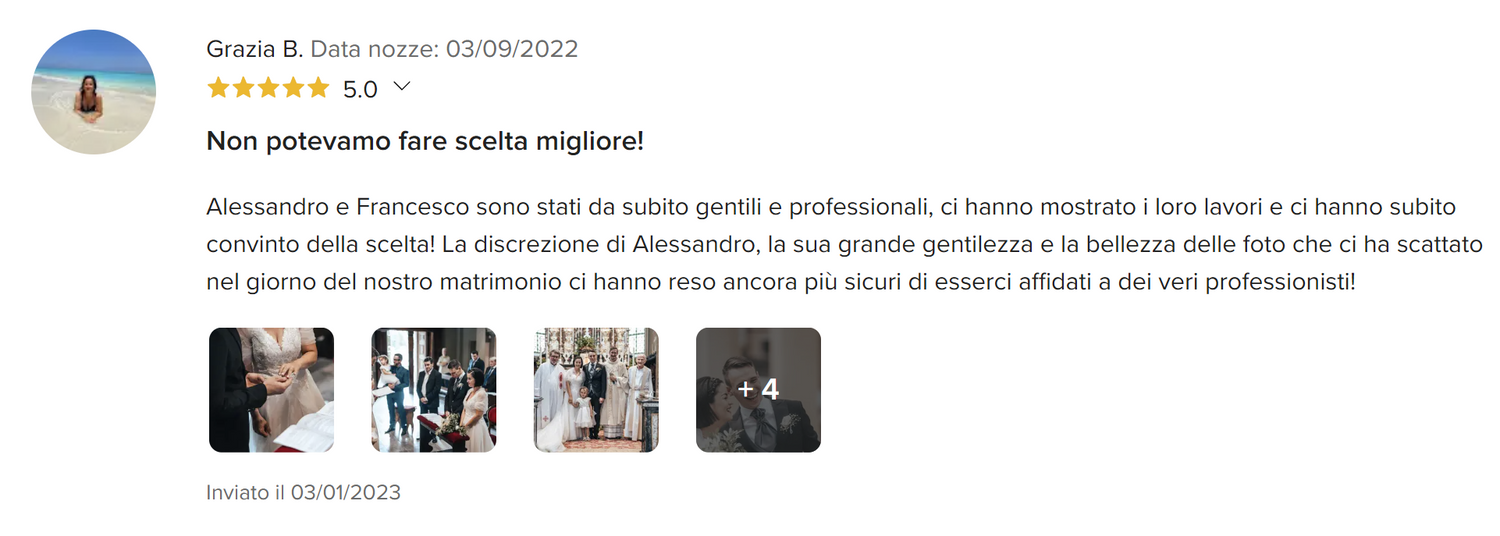This screenshot has width=1500, height=536.
Task: Click the 'Data nozze:' label
Action: point(375,49)
